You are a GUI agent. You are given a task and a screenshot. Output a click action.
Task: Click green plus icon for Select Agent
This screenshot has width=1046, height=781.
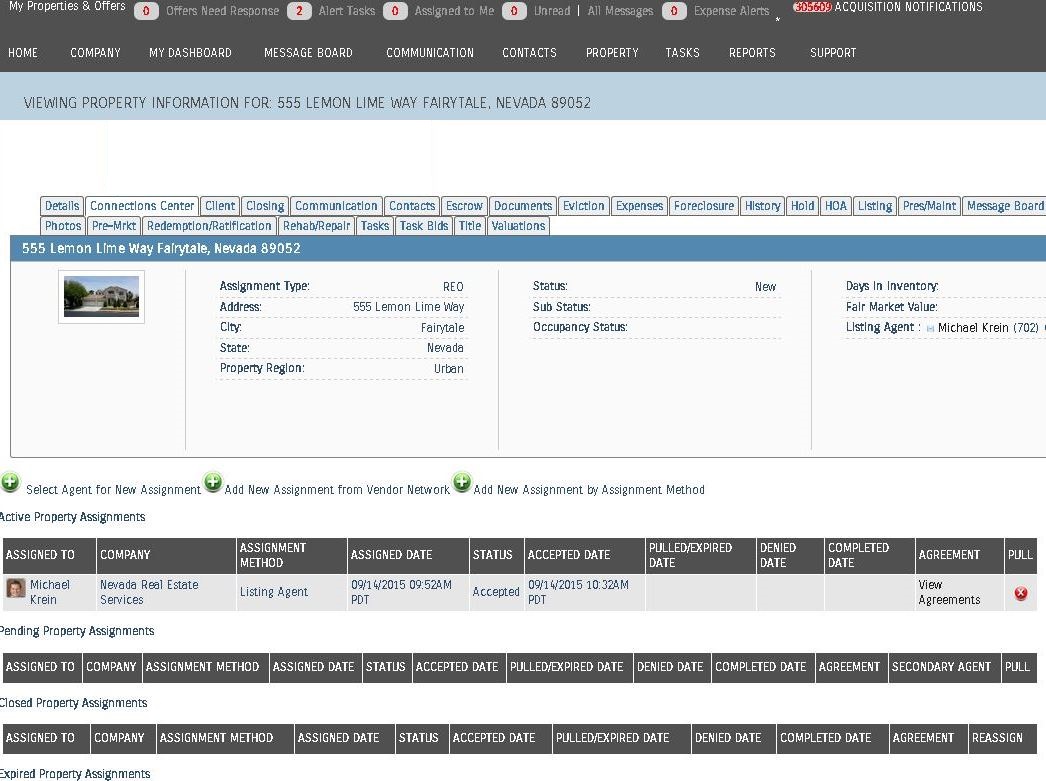10,483
